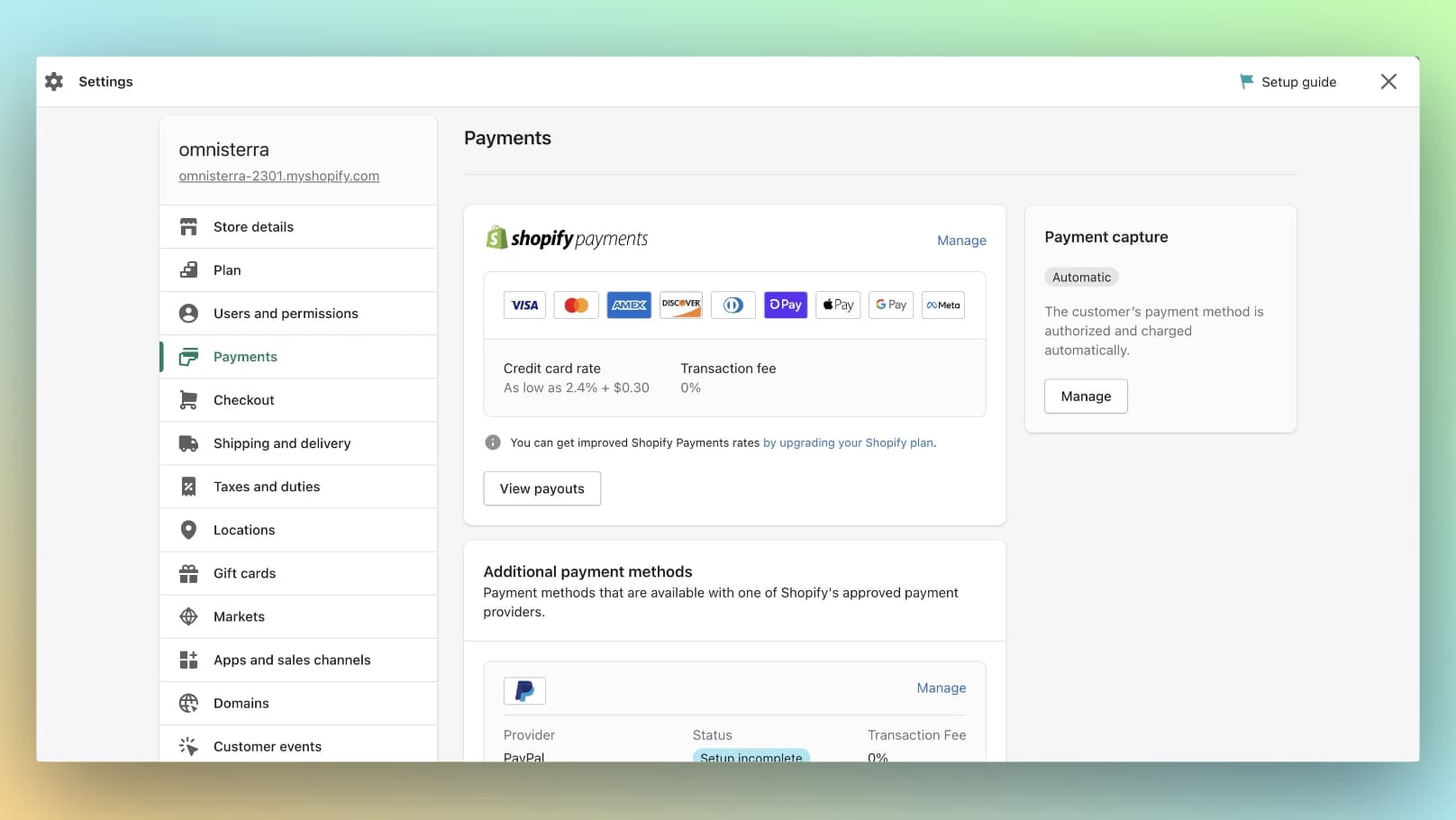1456x820 pixels.
Task: Click the info icon beside rates notice
Action: coord(493,442)
